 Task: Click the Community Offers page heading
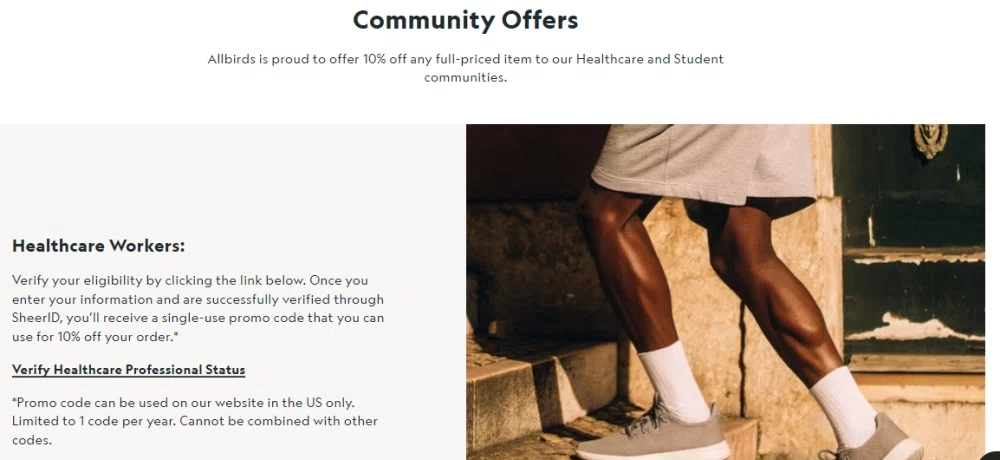(x=465, y=20)
